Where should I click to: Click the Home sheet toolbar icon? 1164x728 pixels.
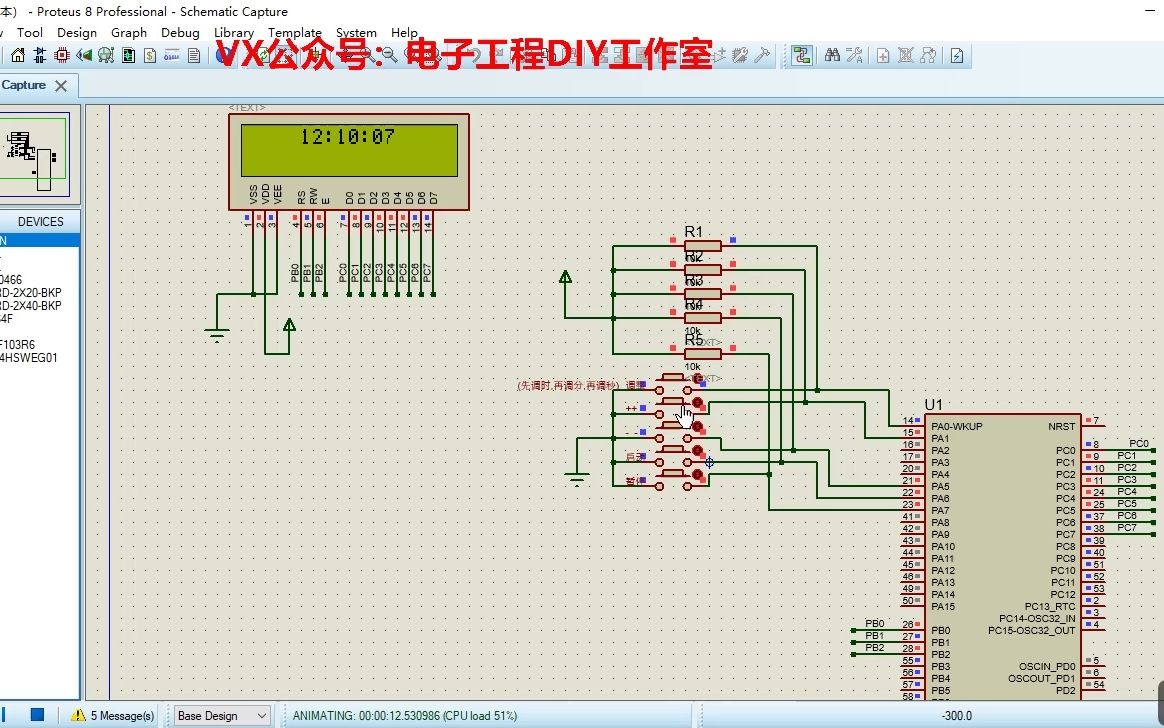tap(18, 55)
